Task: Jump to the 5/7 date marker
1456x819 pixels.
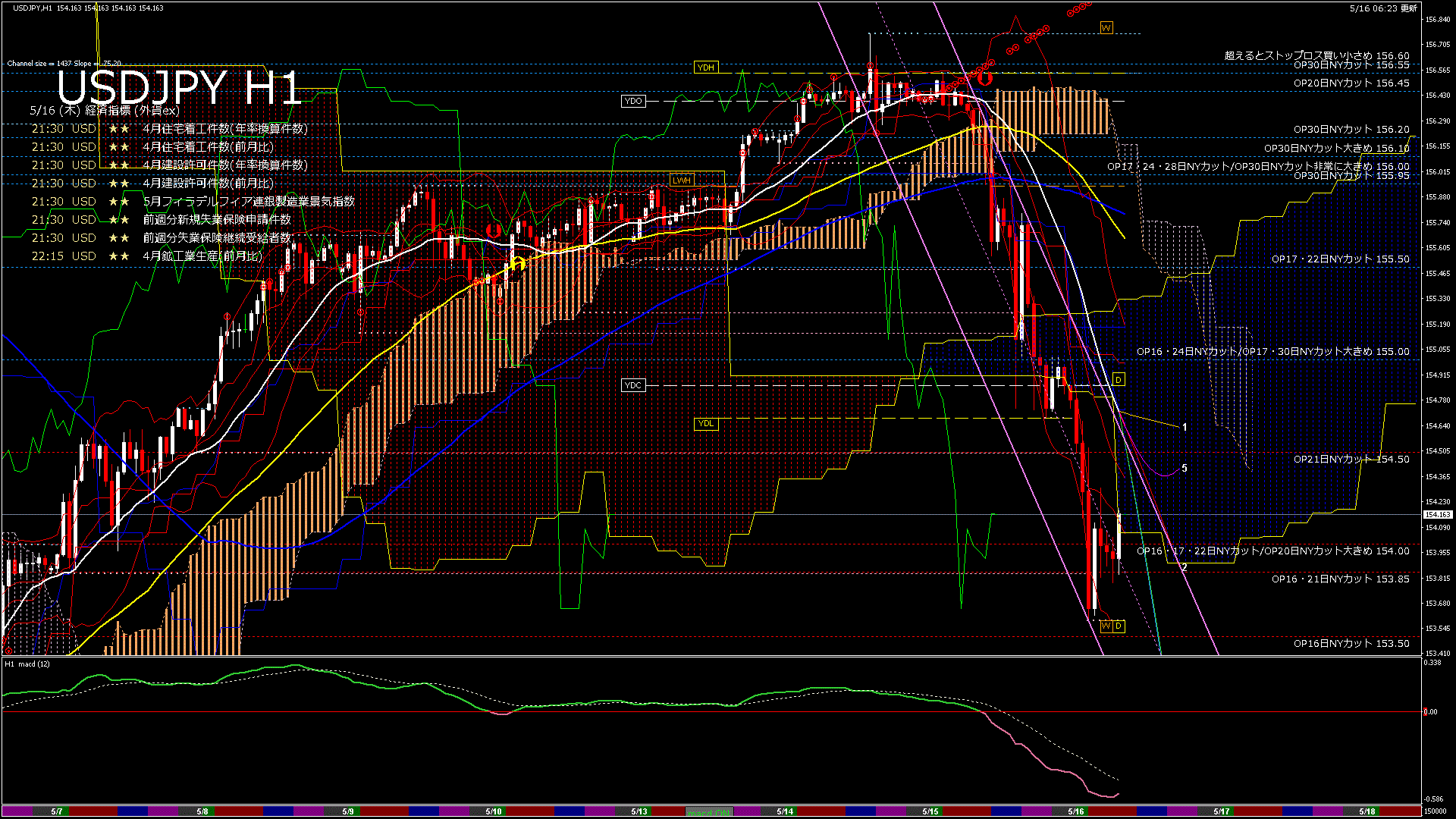Action: click(x=57, y=811)
